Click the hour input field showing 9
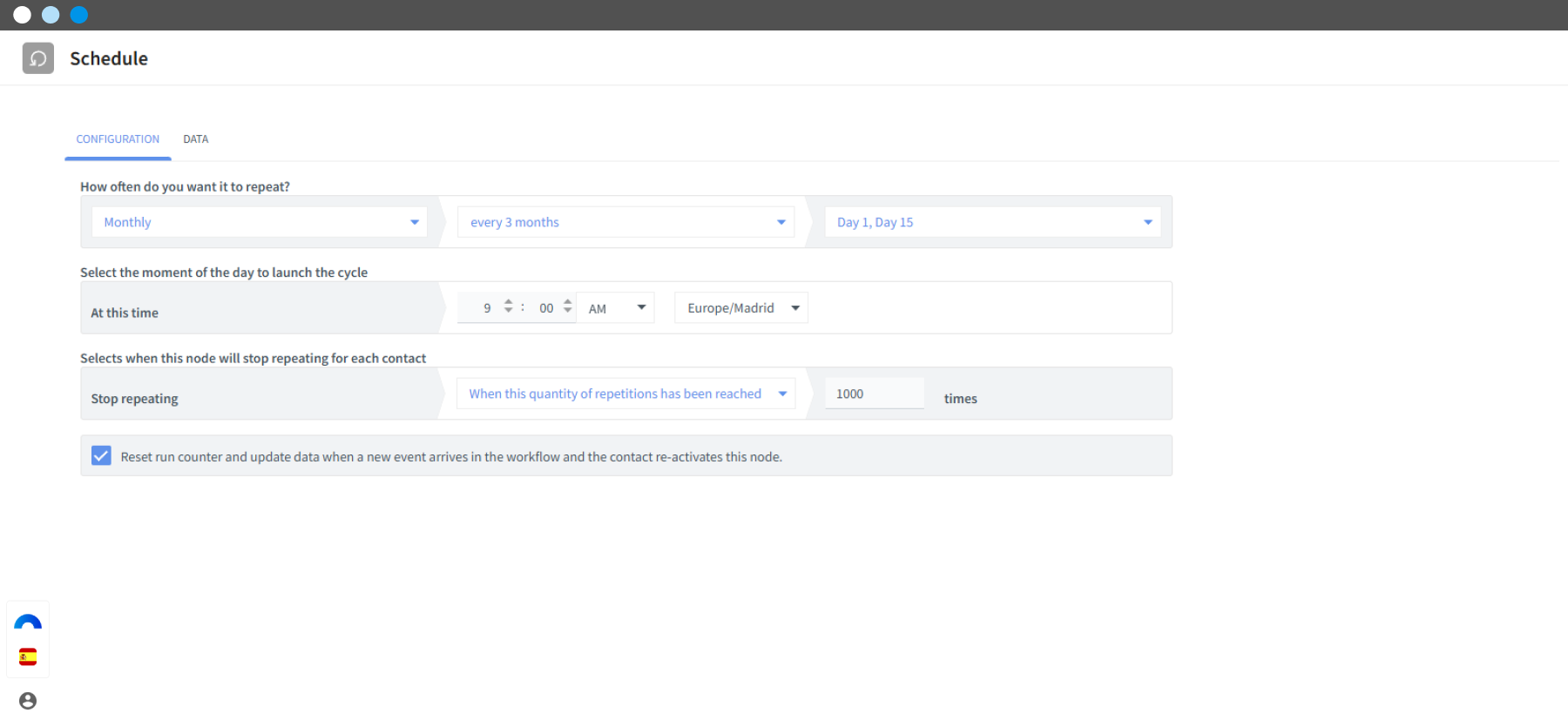 pos(482,307)
